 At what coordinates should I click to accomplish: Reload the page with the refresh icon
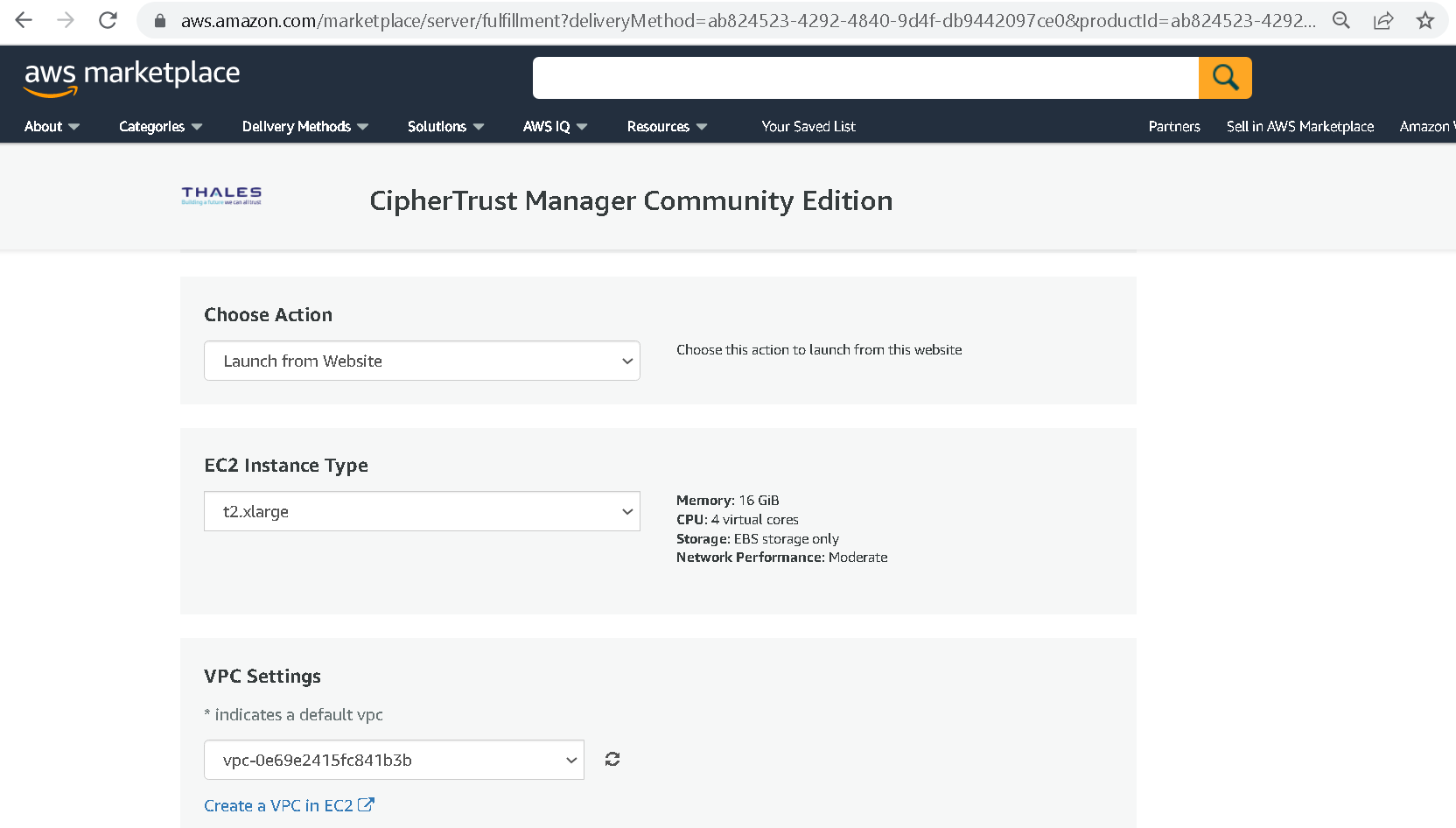point(108,20)
